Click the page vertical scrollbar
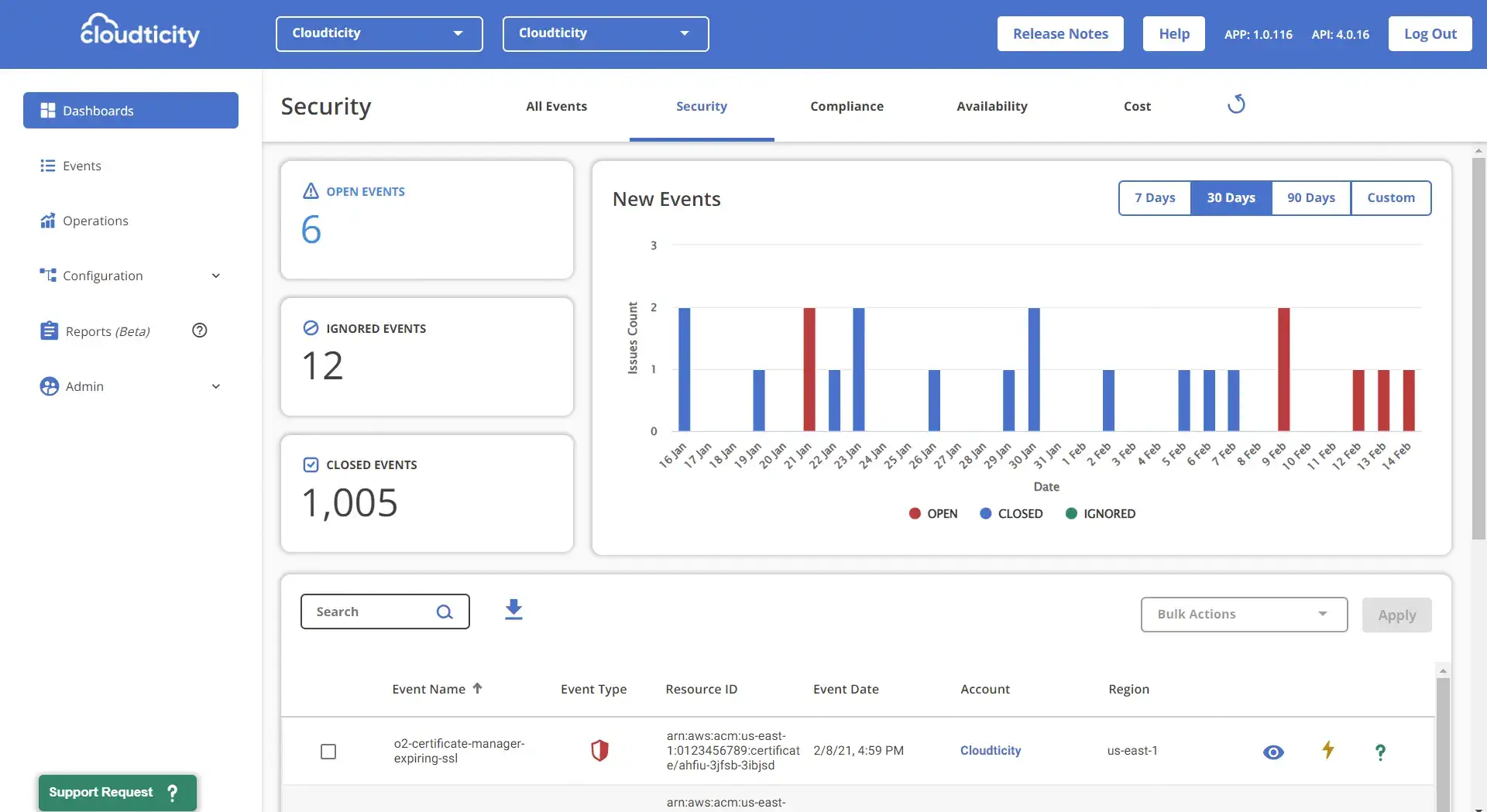Image resolution: width=1487 pixels, height=812 pixels. pos(1479,348)
